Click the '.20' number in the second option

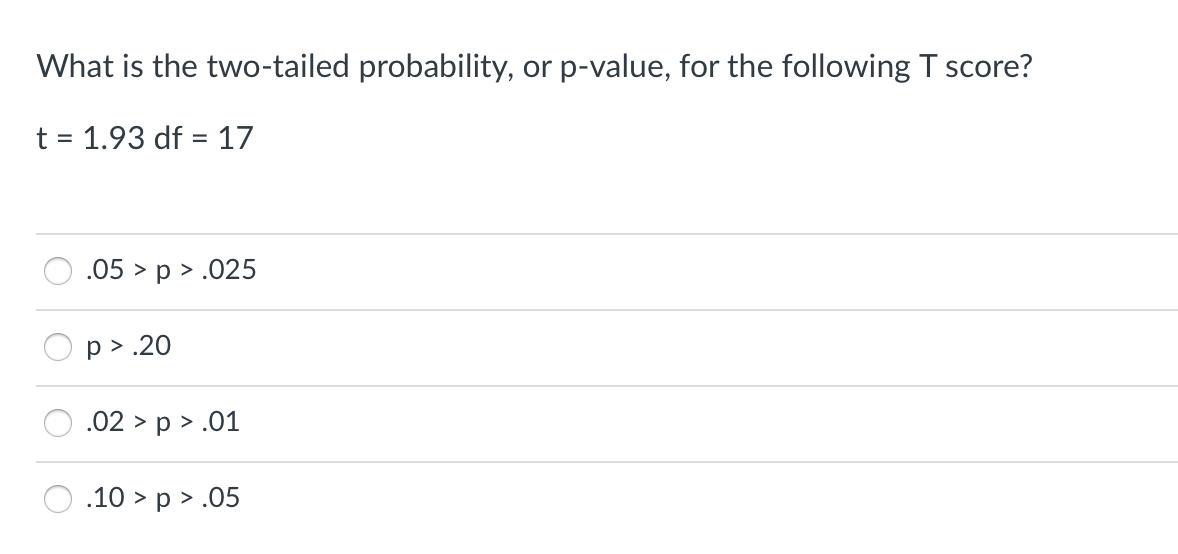coord(151,347)
